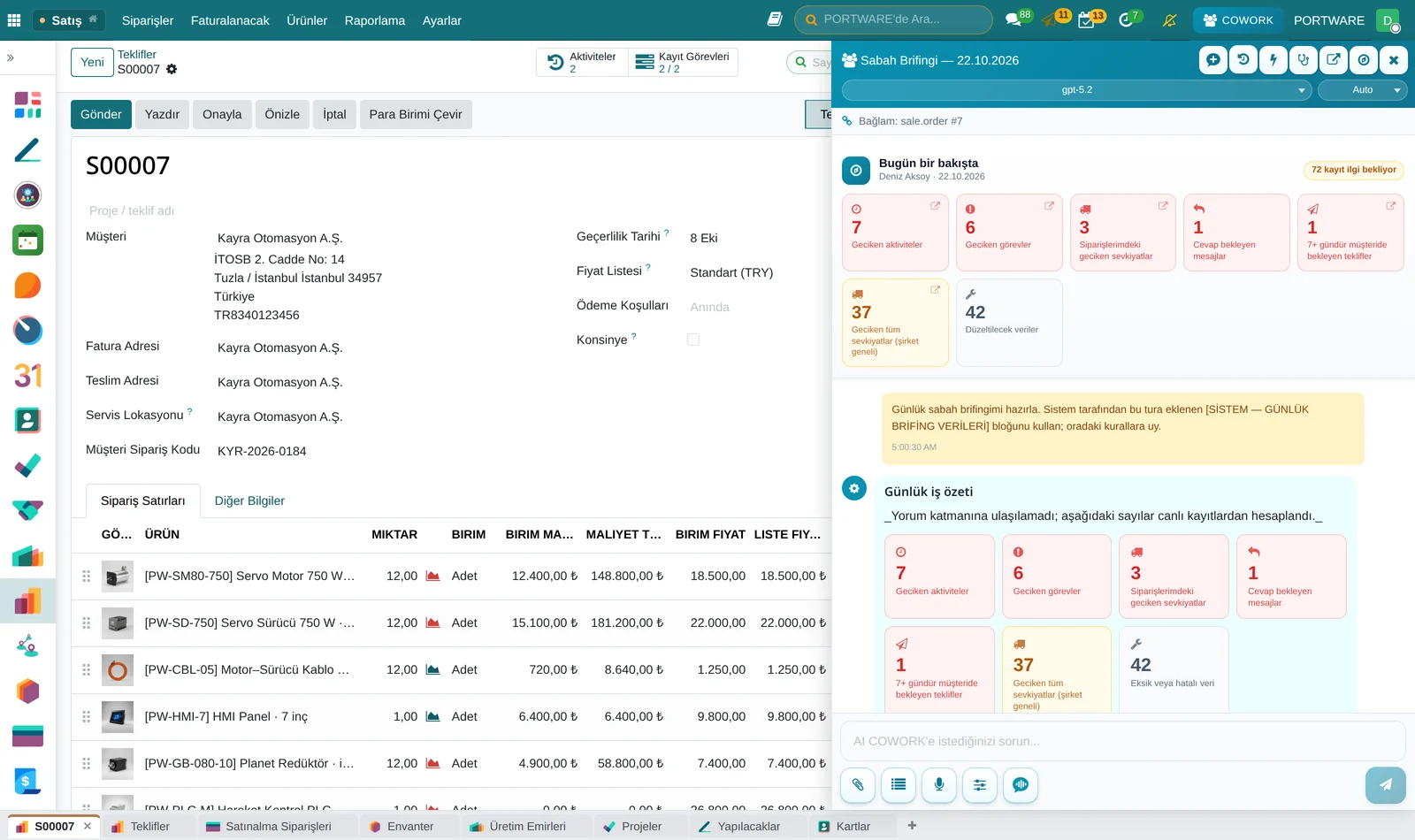Click the Para Birimi Çevir button
This screenshot has height=840, width=1415.
[416, 114]
